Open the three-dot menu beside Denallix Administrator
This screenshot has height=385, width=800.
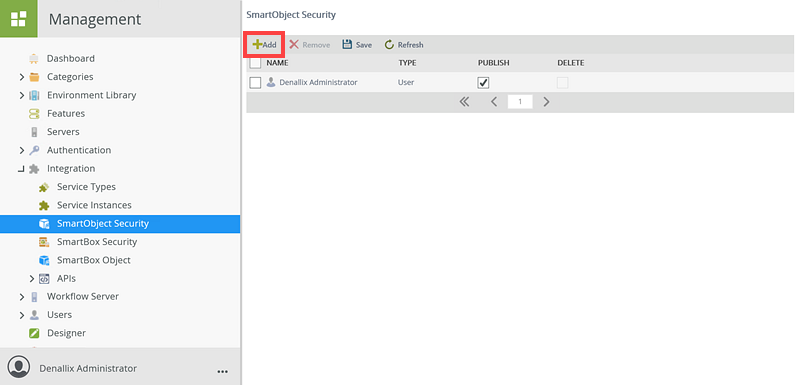pos(222,372)
